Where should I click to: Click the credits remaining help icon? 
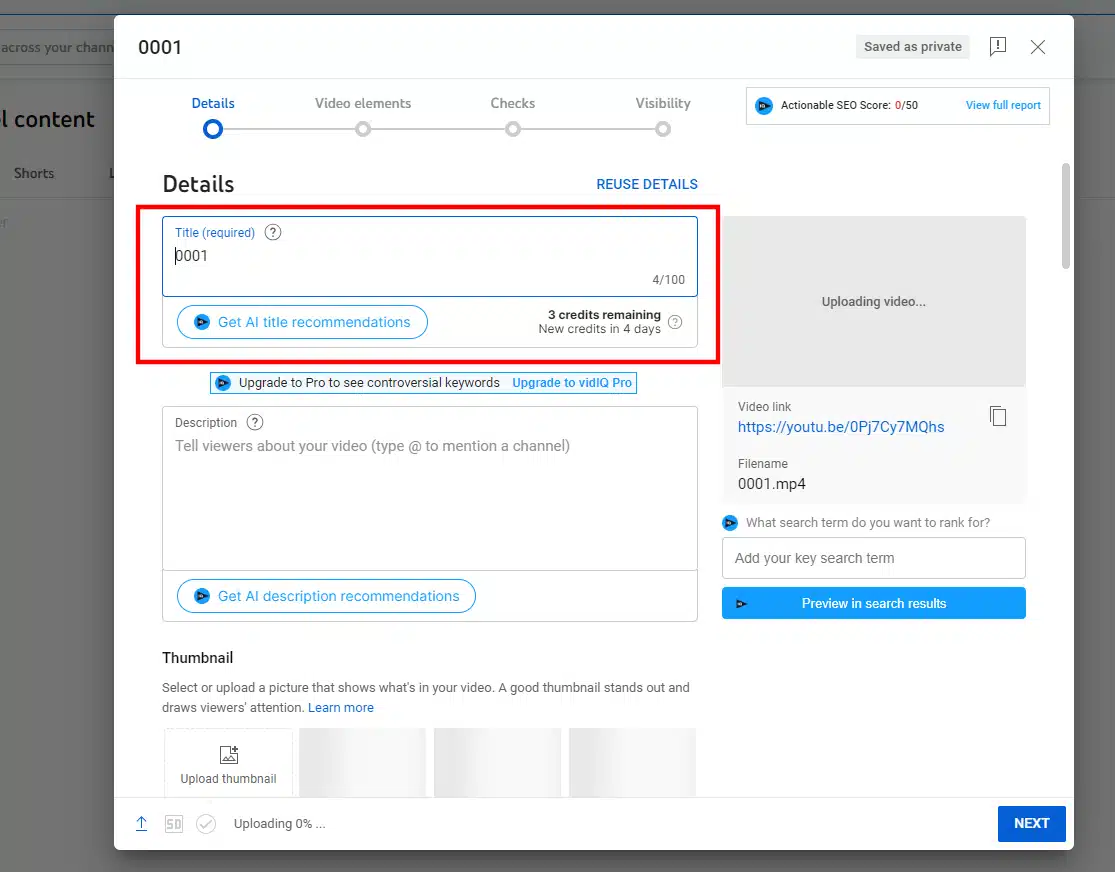click(x=675, y=322)
